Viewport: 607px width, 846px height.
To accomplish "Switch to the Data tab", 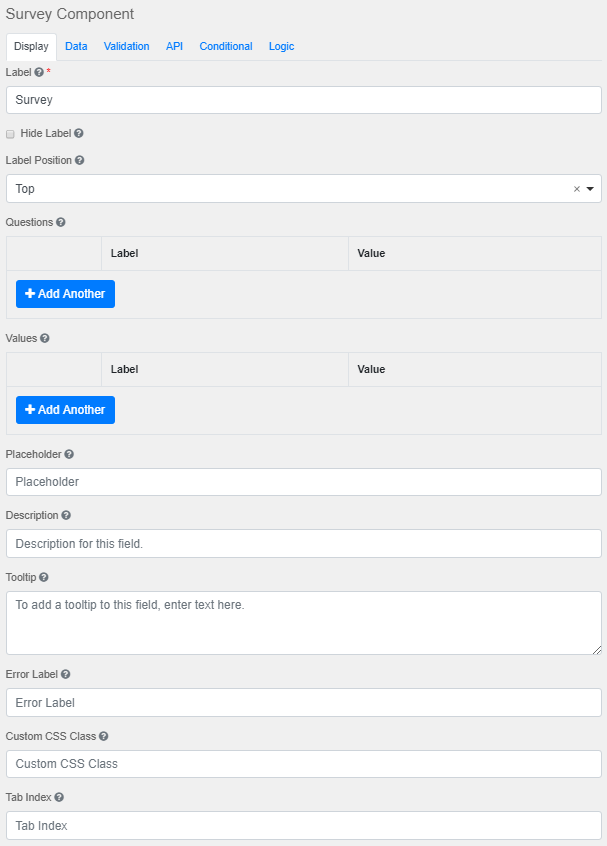I will (x=76, y=46).
